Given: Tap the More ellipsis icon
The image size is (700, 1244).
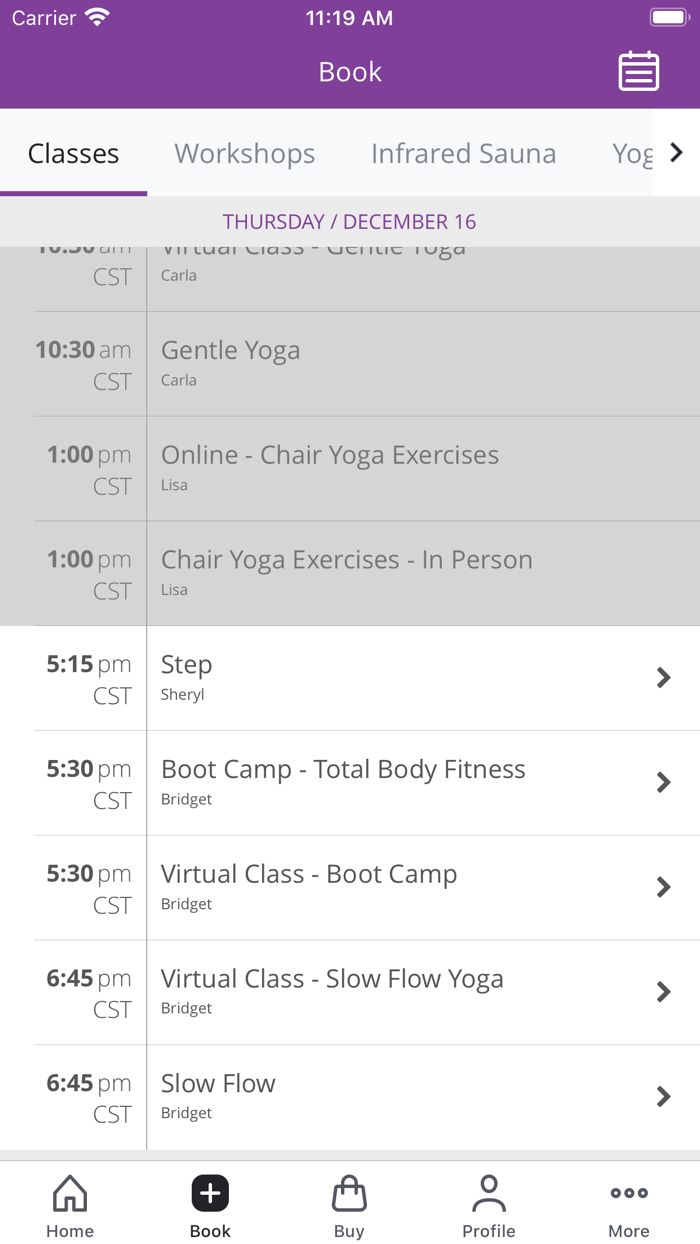Looking at the screenshot, I should coord(629,1193).
